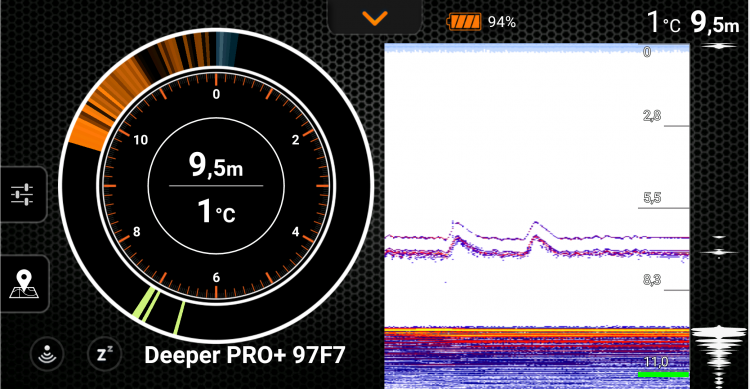The image size is (750, 389).
Task: Tap the blue surface segment on flasher ring
Action: [x=226, y=49]
